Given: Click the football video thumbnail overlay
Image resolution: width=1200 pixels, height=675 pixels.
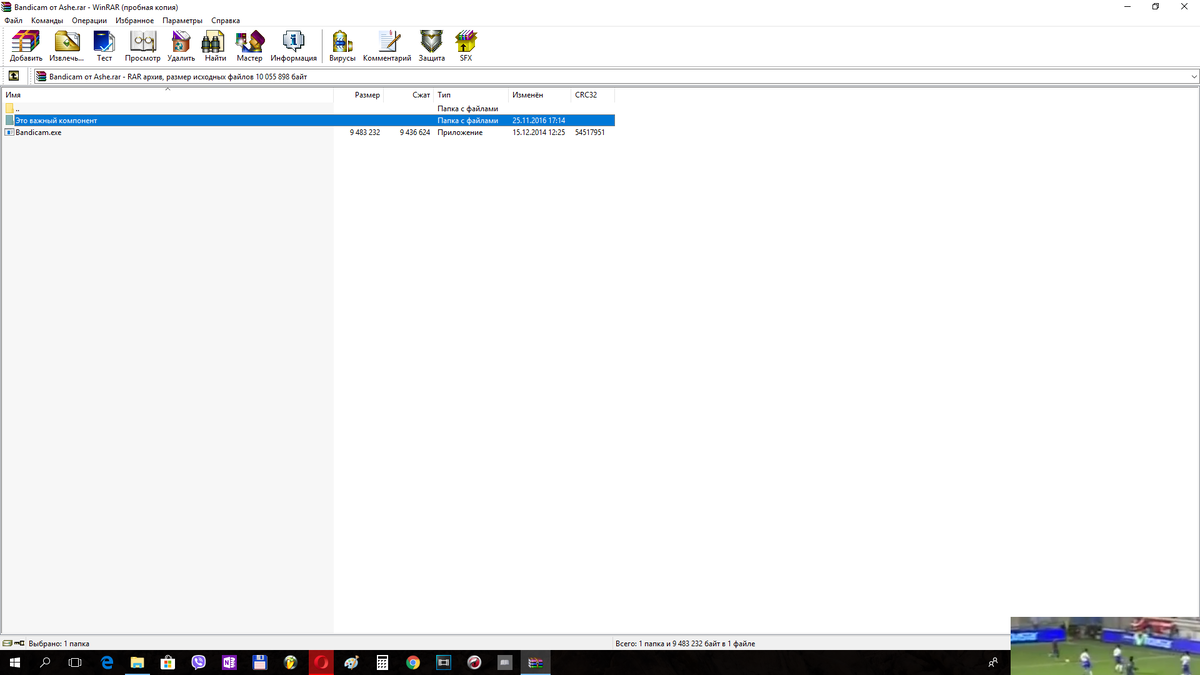Looking at the screenshot, I should (1105, 646).
